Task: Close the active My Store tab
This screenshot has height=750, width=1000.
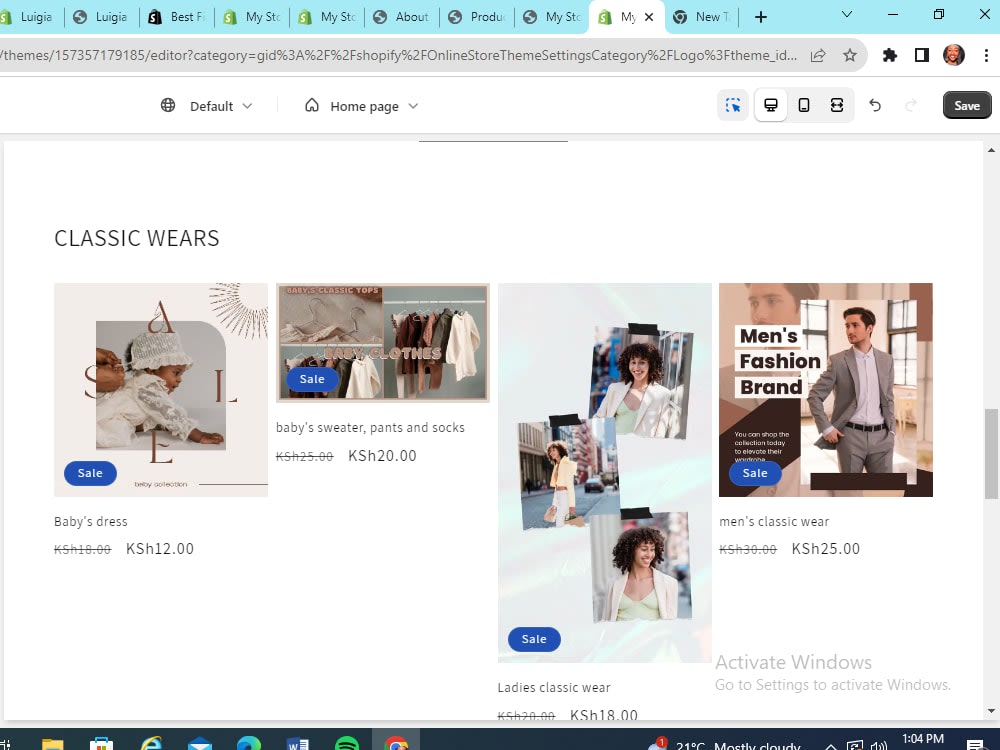Action: 649,17
